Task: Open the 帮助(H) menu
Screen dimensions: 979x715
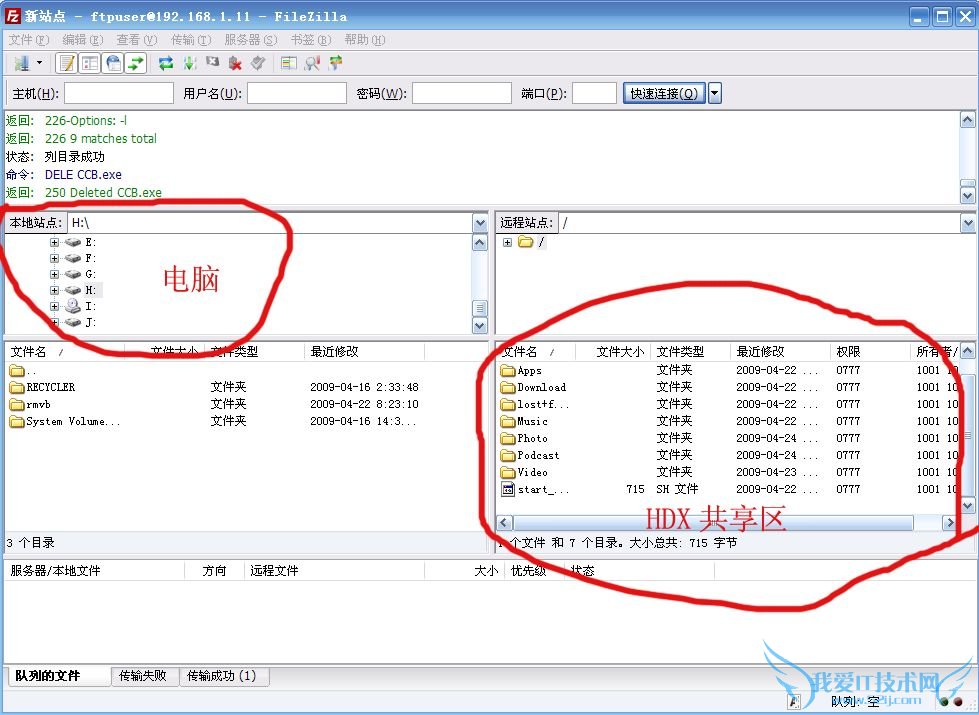Action: coord(365,40)
